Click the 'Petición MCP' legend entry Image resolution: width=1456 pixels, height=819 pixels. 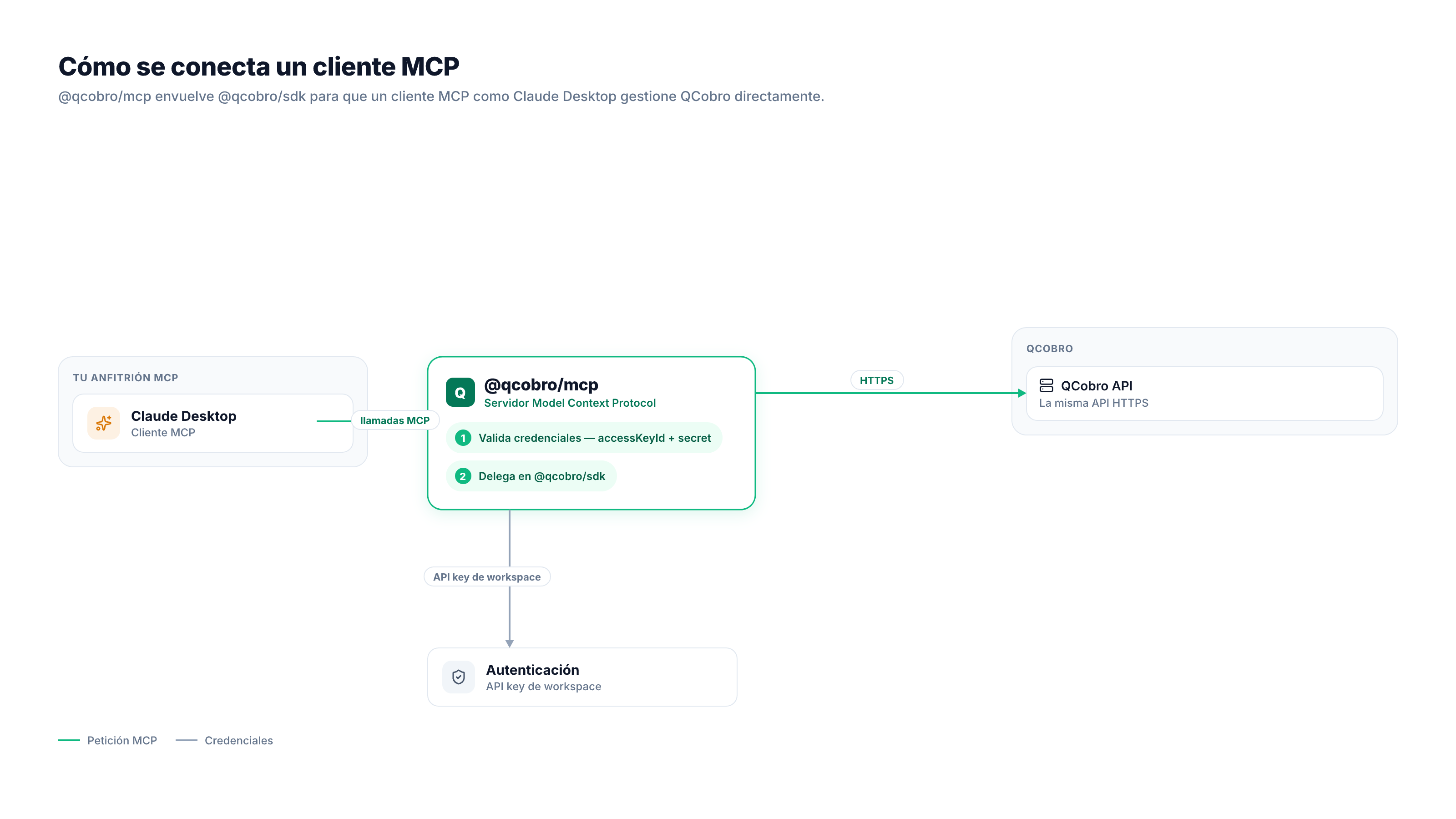(x=107, y=740)
